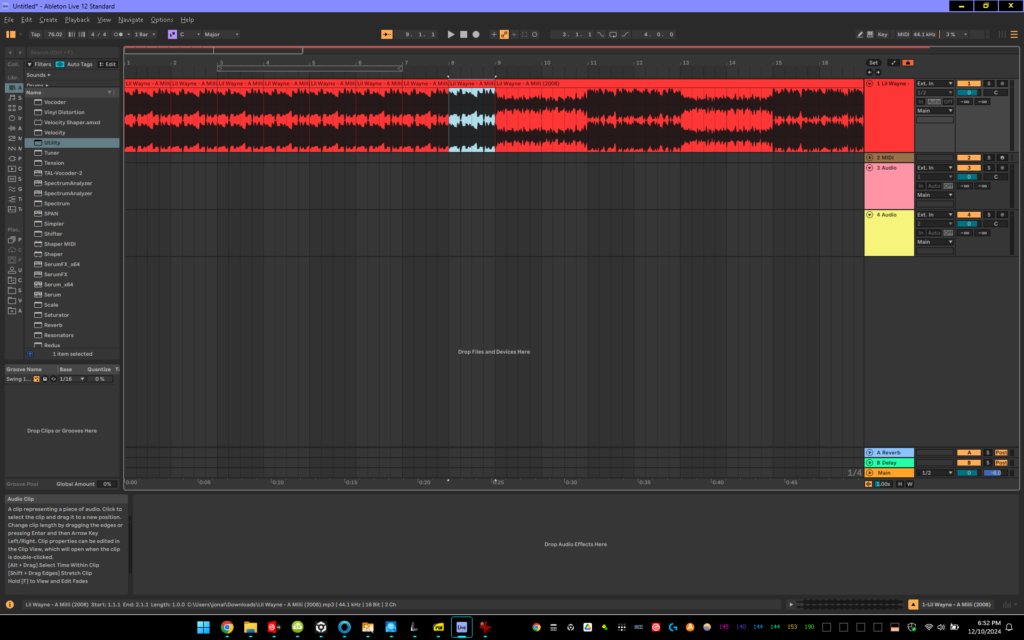
Task: Enter Key mapping mode via Key icon
Action: (x=883, y=33)
